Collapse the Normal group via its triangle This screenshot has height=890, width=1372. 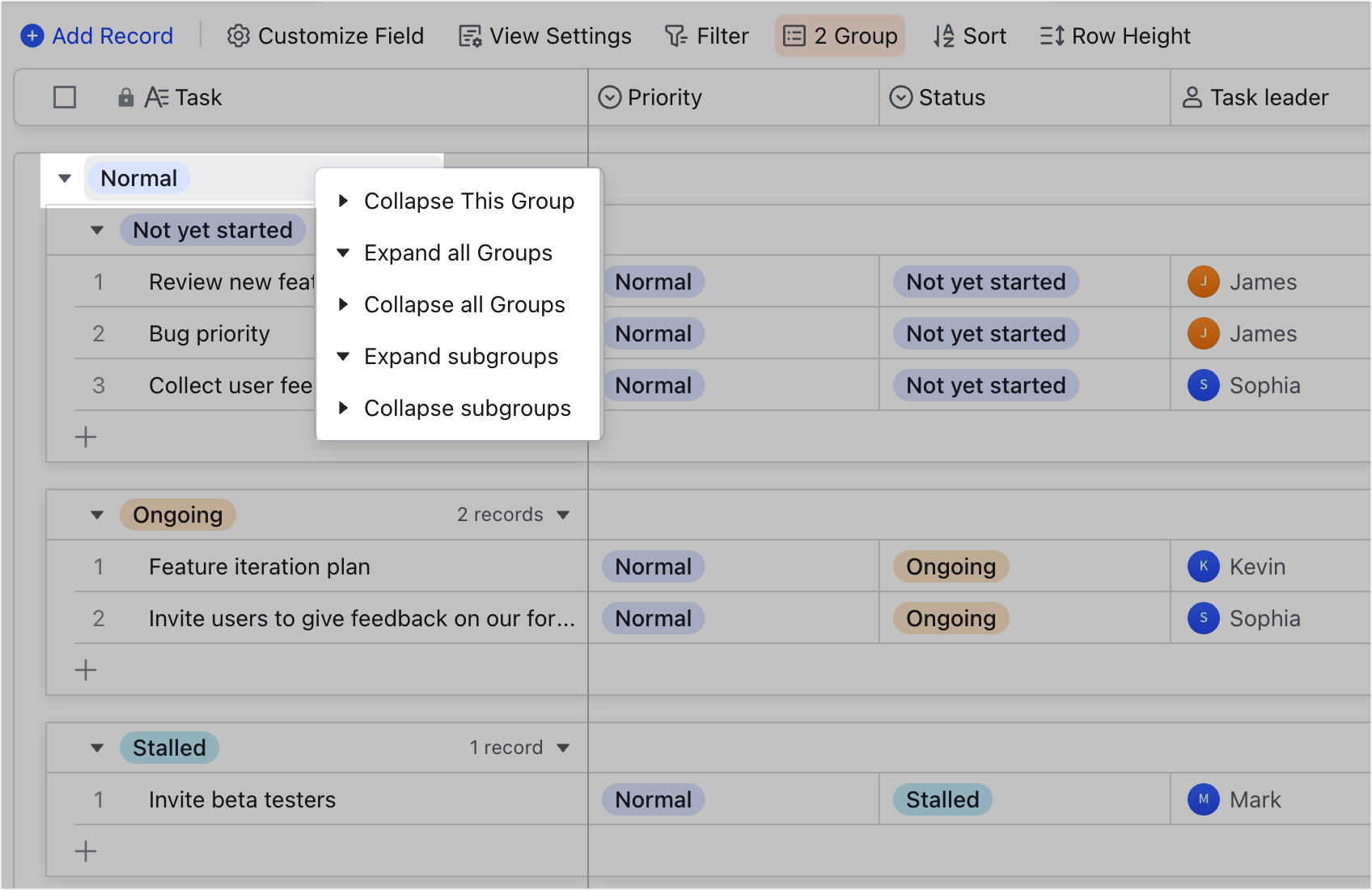click(x=64, y=178)
